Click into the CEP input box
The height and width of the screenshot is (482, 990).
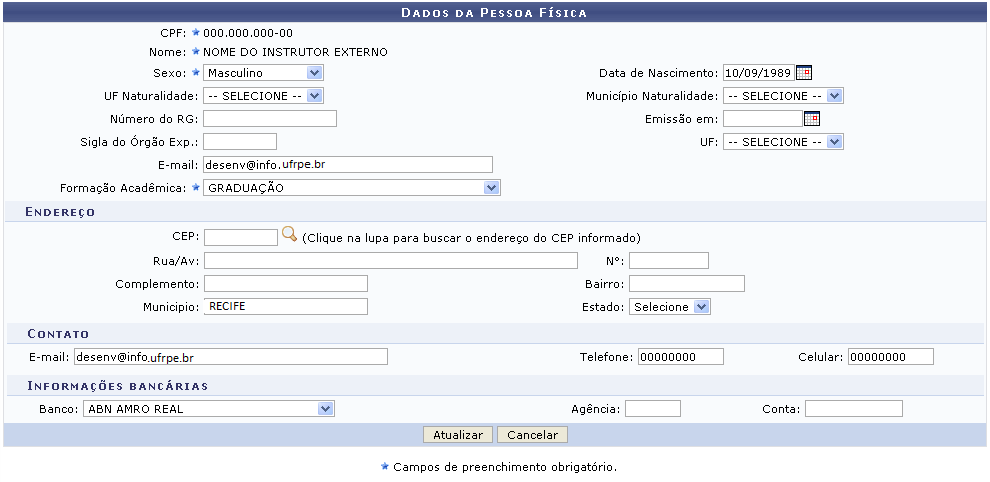pos(240,237)
